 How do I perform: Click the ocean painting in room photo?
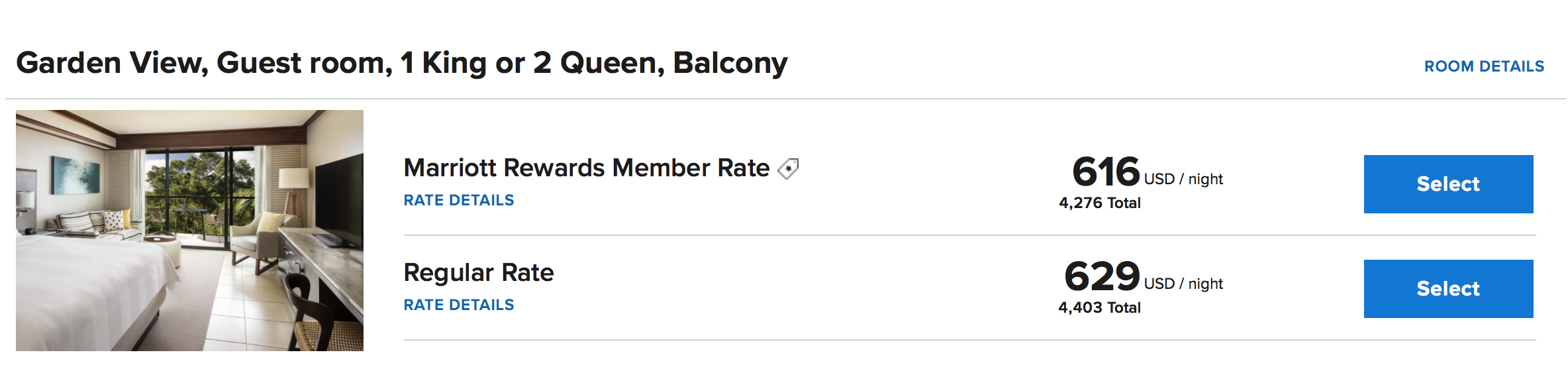coord(75,175)
